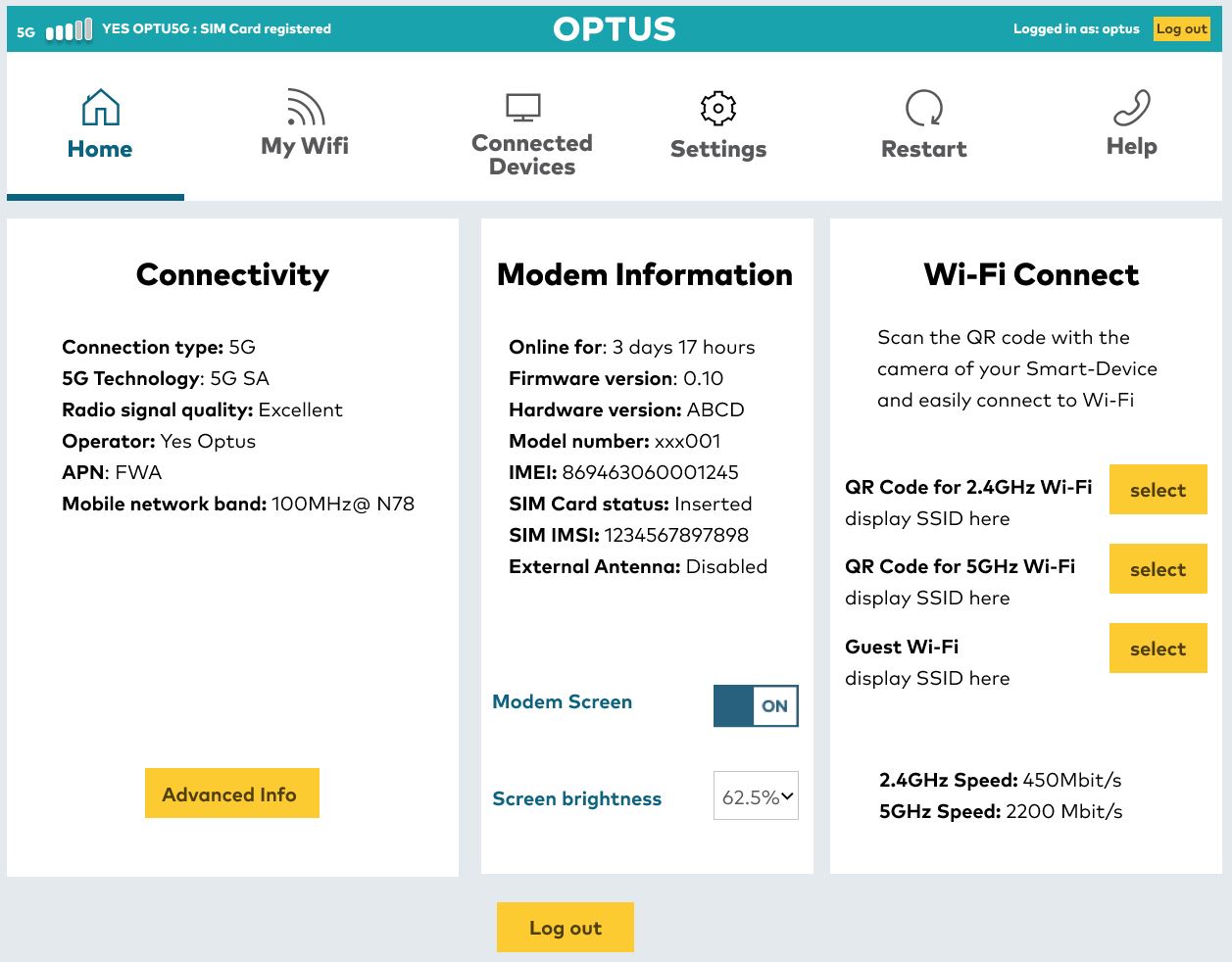Click the header Log out button
Image resolution: width=1232 pixels, height=962 pixels.
(1182, 29)
